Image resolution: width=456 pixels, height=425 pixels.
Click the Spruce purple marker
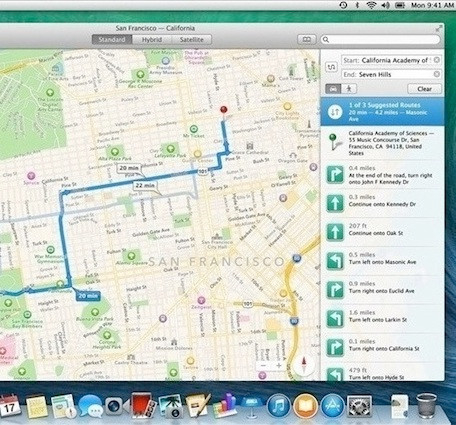pos(31,175)
